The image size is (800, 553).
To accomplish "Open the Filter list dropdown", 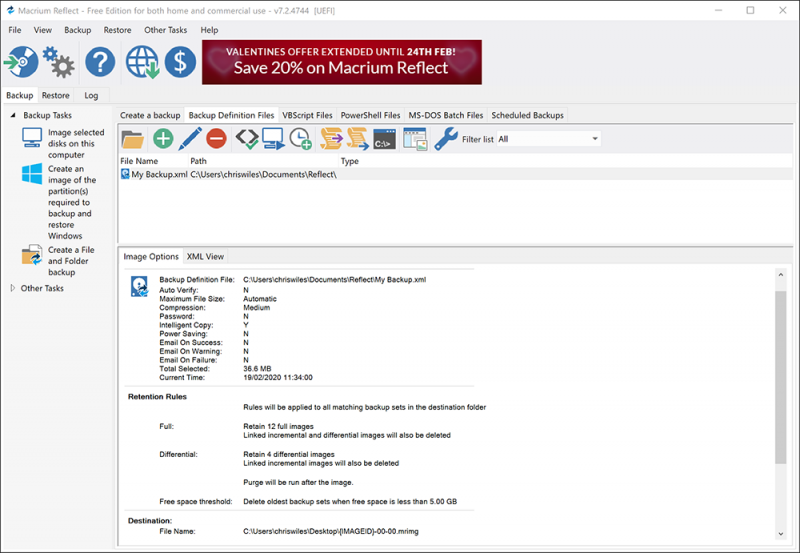I will [548, 139].
